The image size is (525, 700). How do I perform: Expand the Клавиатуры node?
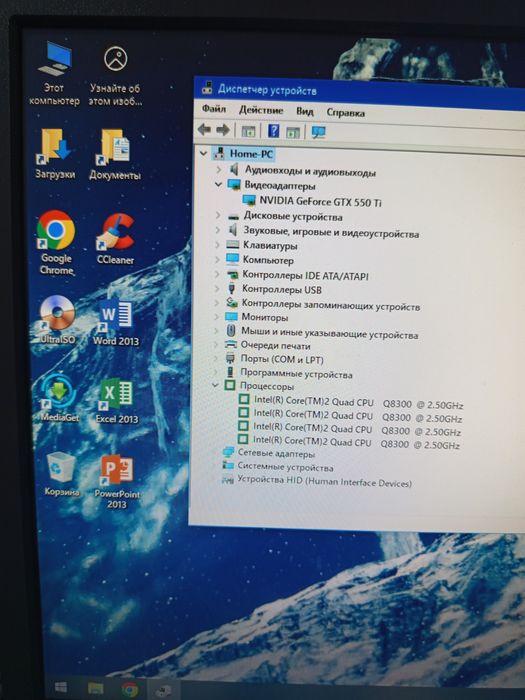point(217,245)
